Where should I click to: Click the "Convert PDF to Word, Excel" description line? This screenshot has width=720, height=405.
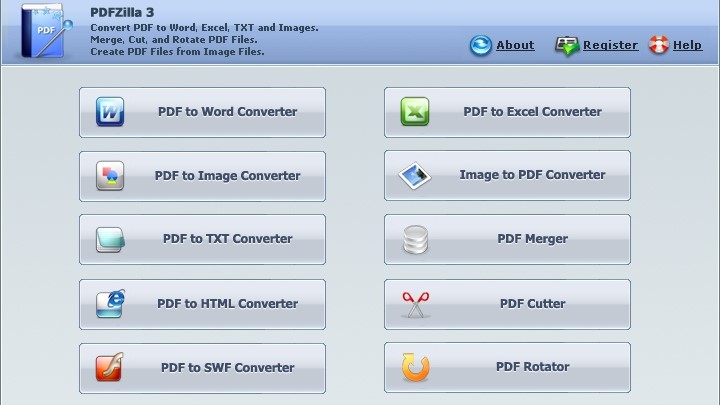point(204,28)
